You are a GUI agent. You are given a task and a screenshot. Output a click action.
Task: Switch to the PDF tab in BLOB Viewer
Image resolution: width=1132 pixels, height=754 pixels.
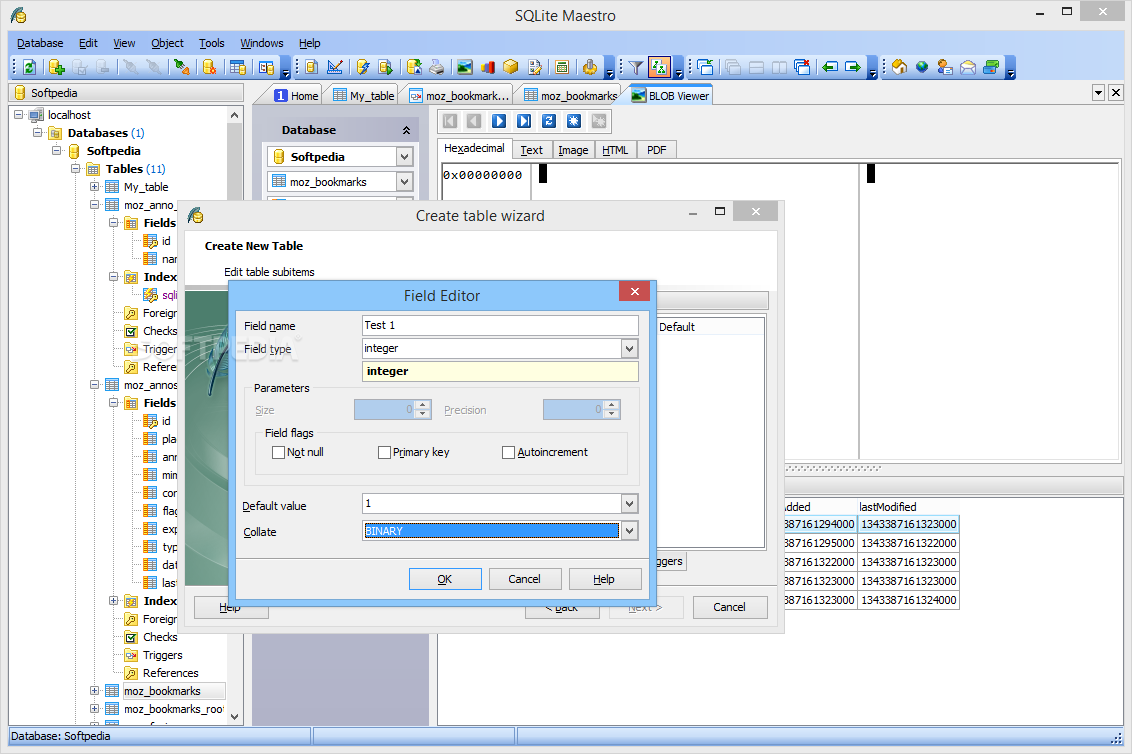point(656,150)
